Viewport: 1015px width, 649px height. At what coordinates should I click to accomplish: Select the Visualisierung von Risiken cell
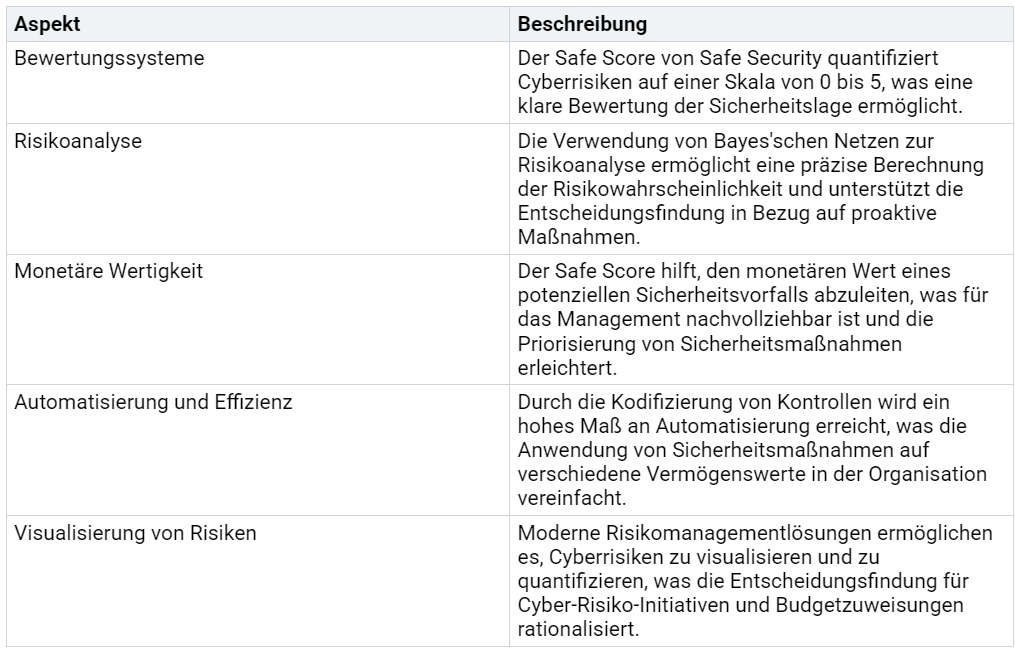tap(135, 533)
